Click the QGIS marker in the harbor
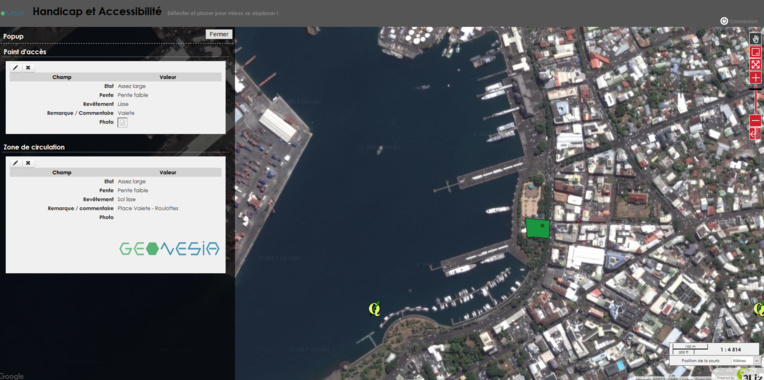The height and width of the screenshot is (380, 764). coord(374,308)
